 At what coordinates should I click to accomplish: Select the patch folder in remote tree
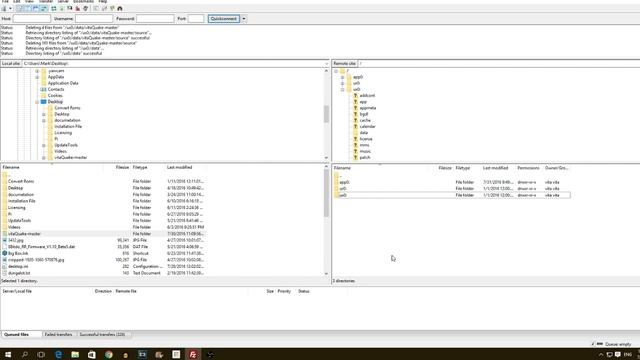365,158
